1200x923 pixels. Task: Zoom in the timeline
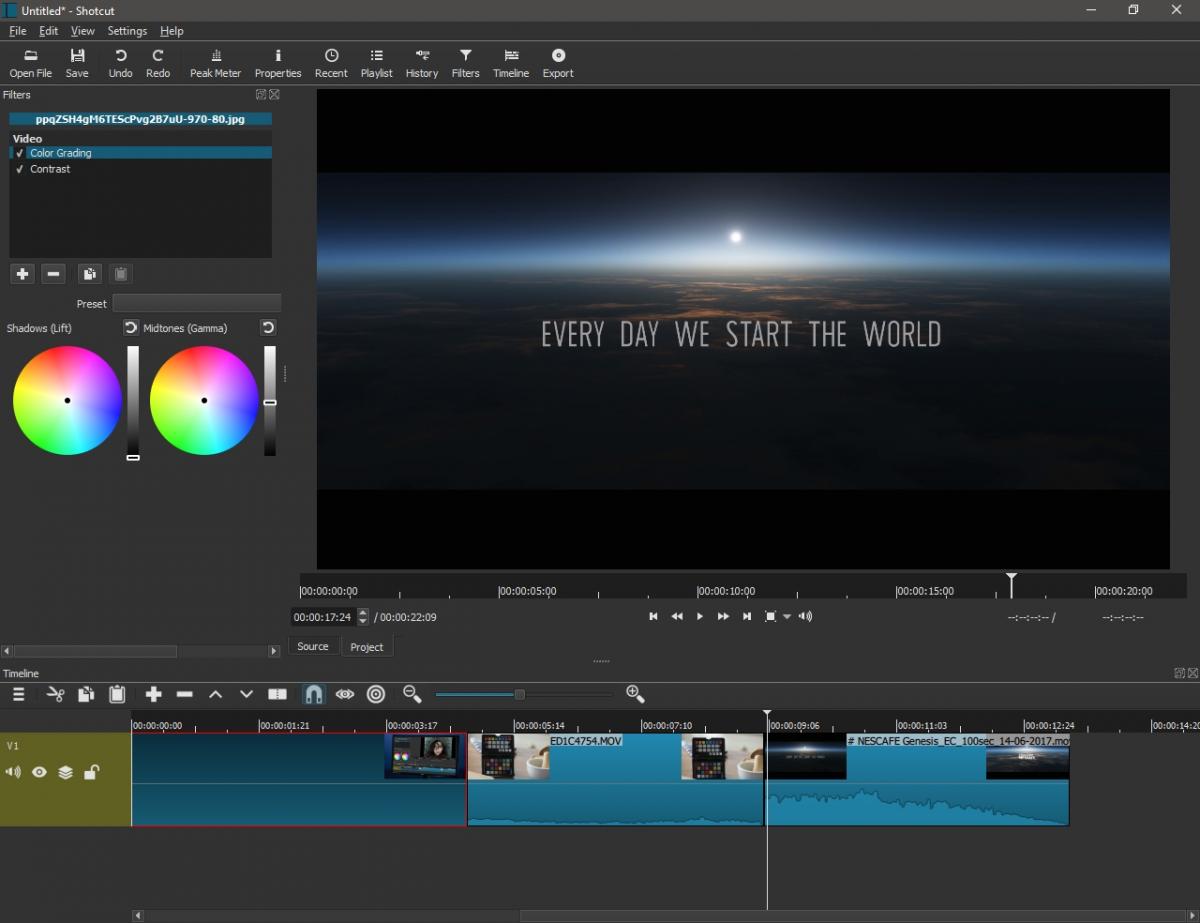[x=635, y=694]
